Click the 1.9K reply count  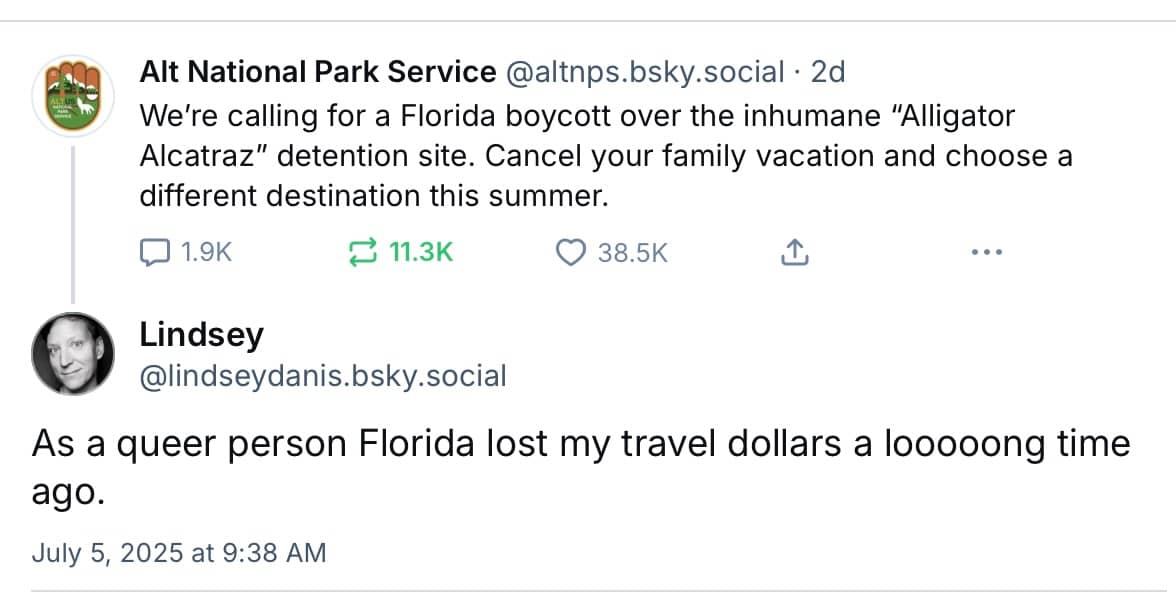[206, 253]
